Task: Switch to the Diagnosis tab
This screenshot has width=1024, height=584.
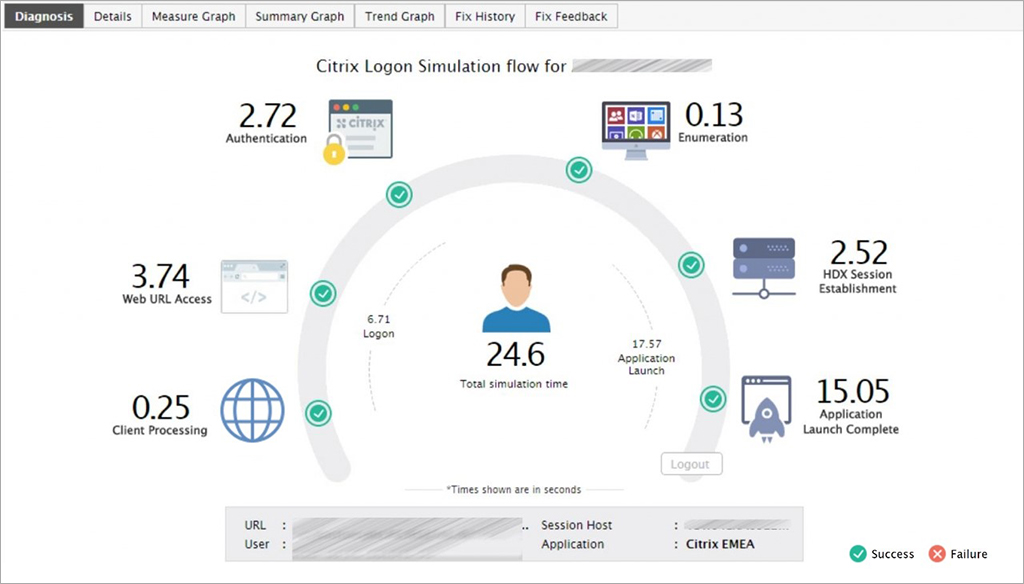Action: [44, 16]
